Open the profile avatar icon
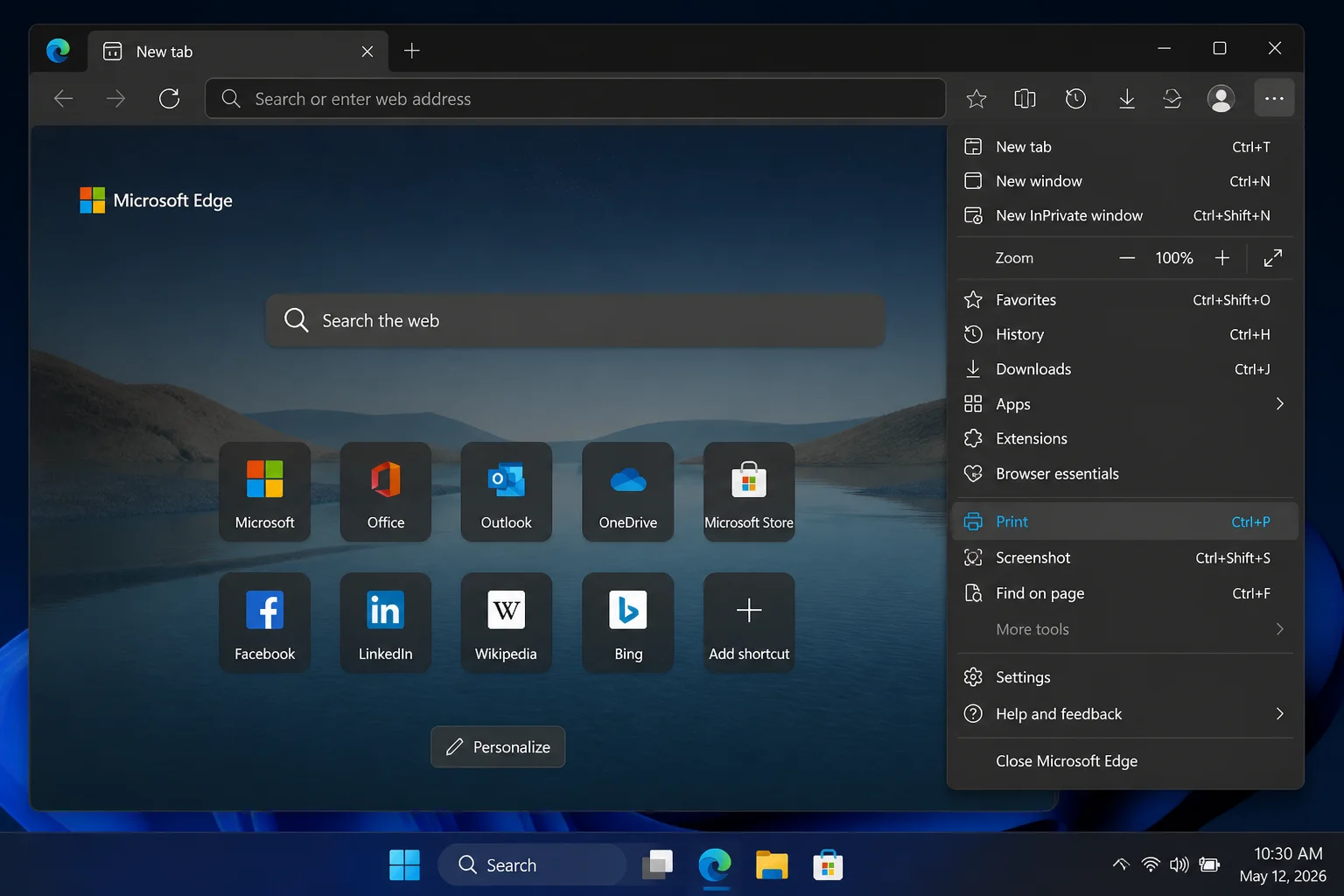 click(1221, 98)
